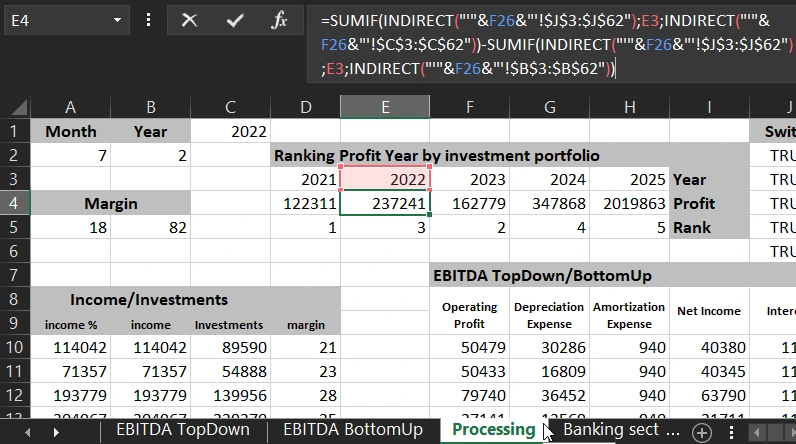This screenshot has width=796, height=444.
Task: Click the horizontal scrollbar left arrow
Action: [x=756, y=433]
